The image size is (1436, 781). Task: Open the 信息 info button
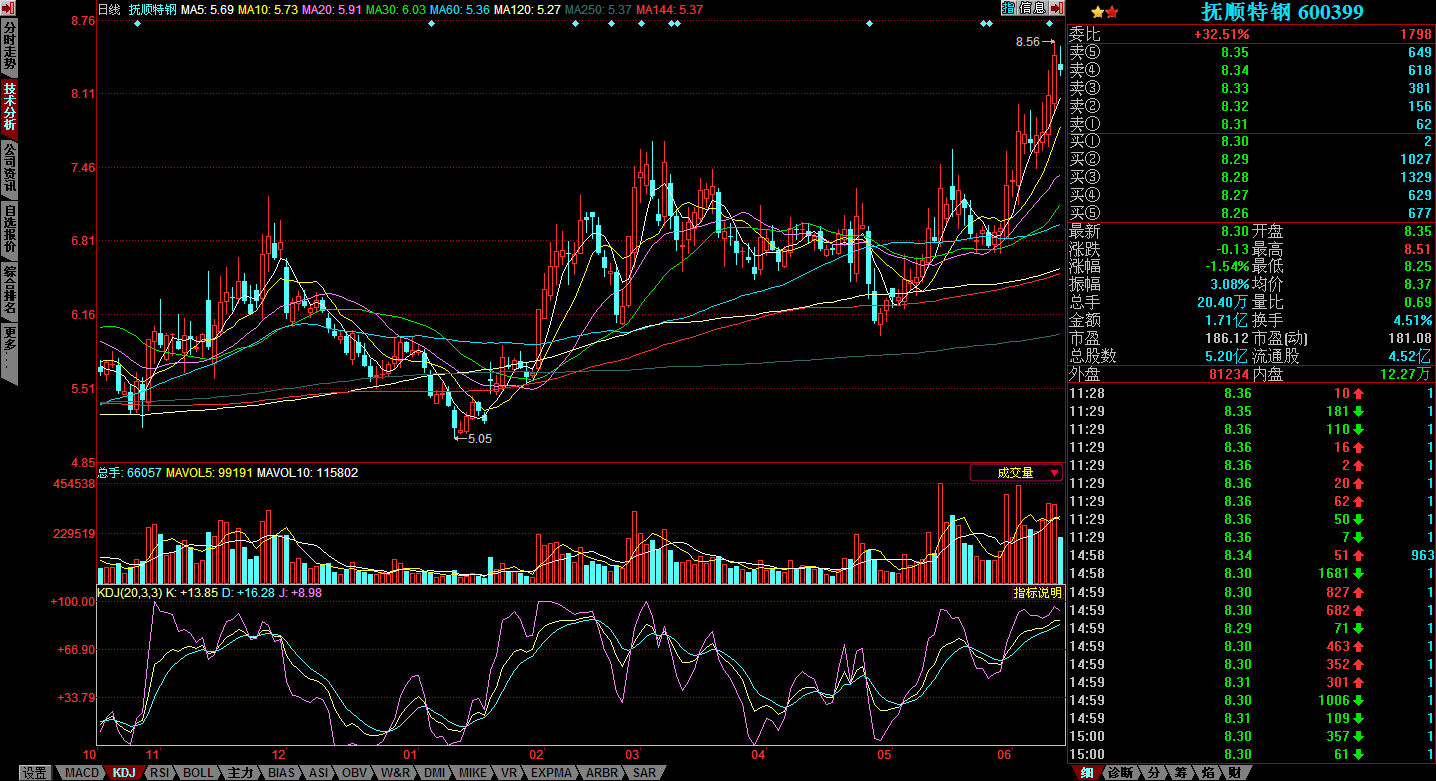tap(1032, 8)
